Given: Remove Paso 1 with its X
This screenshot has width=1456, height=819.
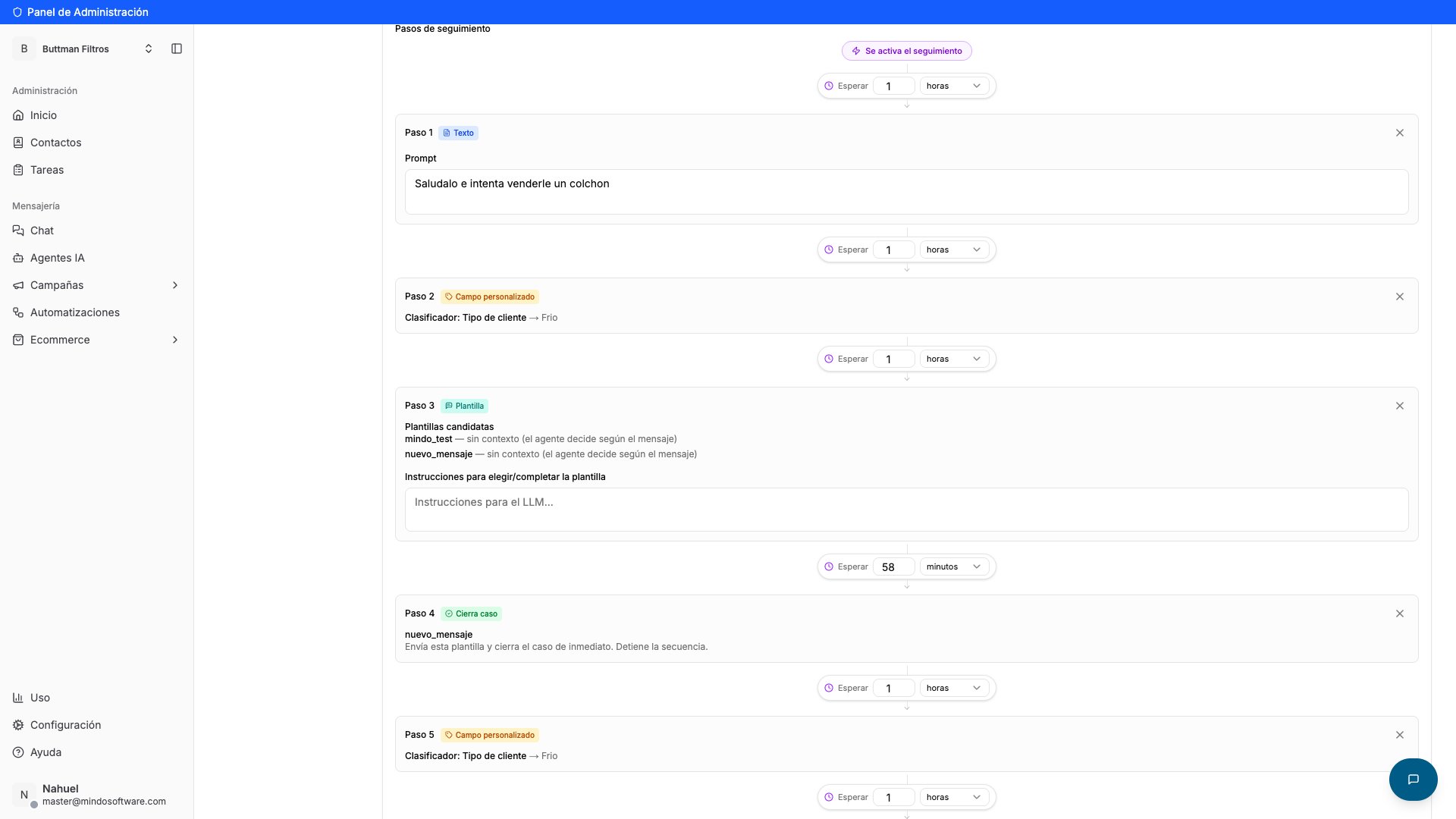Looking at the screenshot, I should coord(1400,133).
